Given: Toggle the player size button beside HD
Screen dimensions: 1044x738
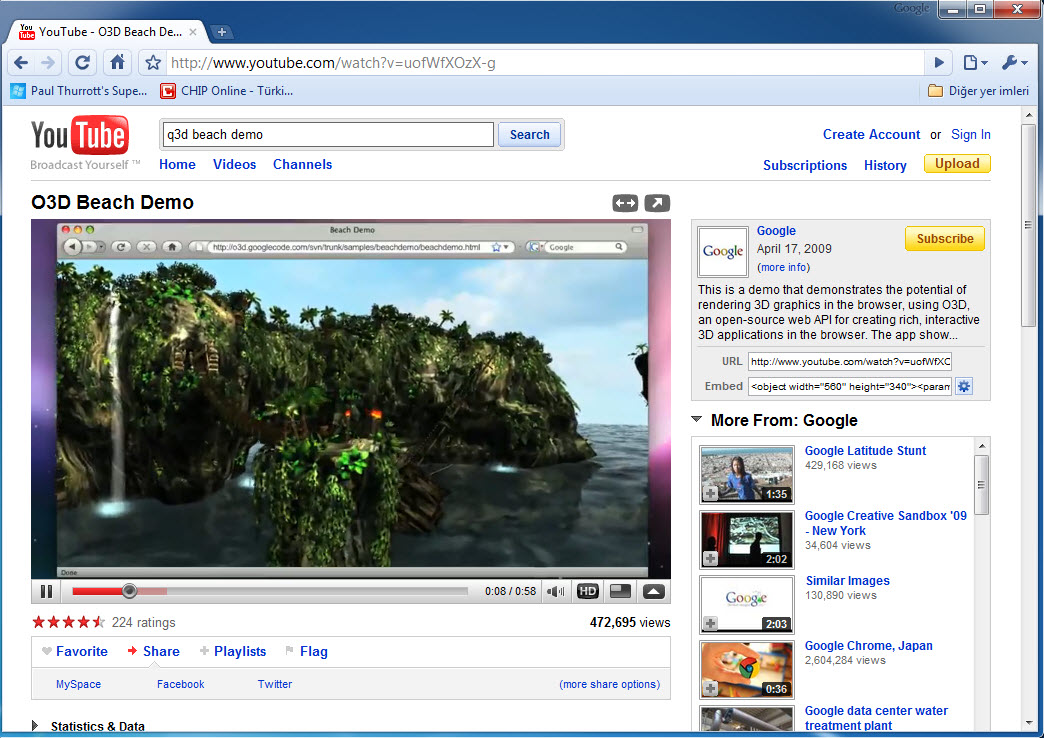Looking at the screenshot, I should click(620, 591).
